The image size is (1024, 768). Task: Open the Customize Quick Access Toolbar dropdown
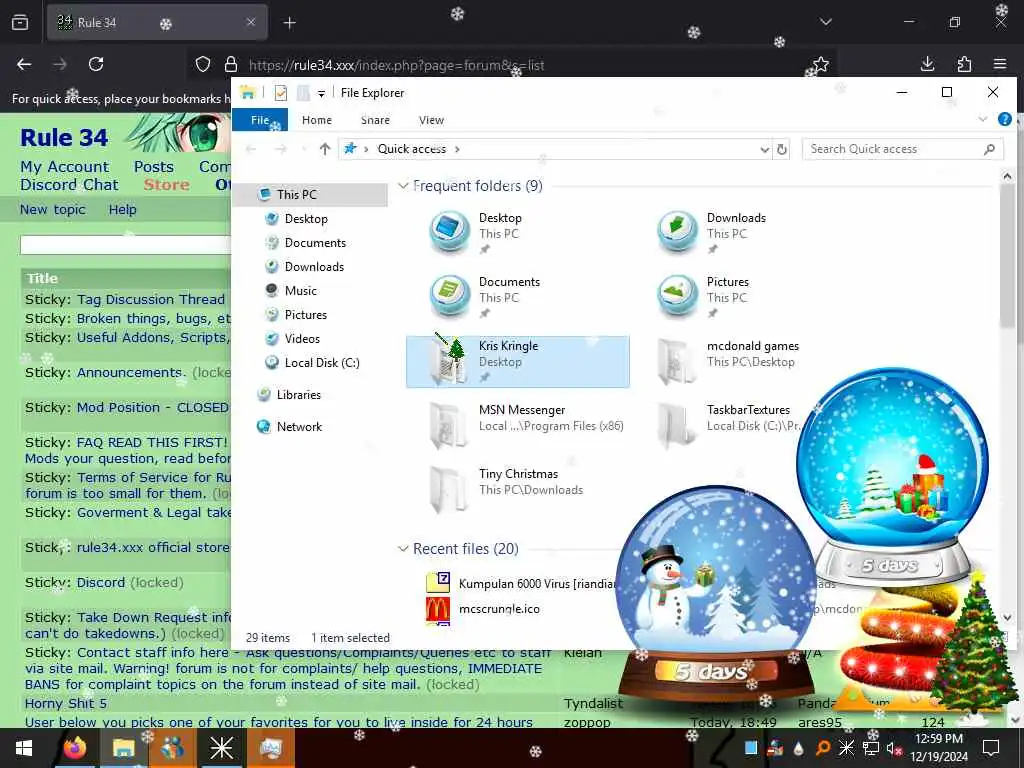(321, 93)
